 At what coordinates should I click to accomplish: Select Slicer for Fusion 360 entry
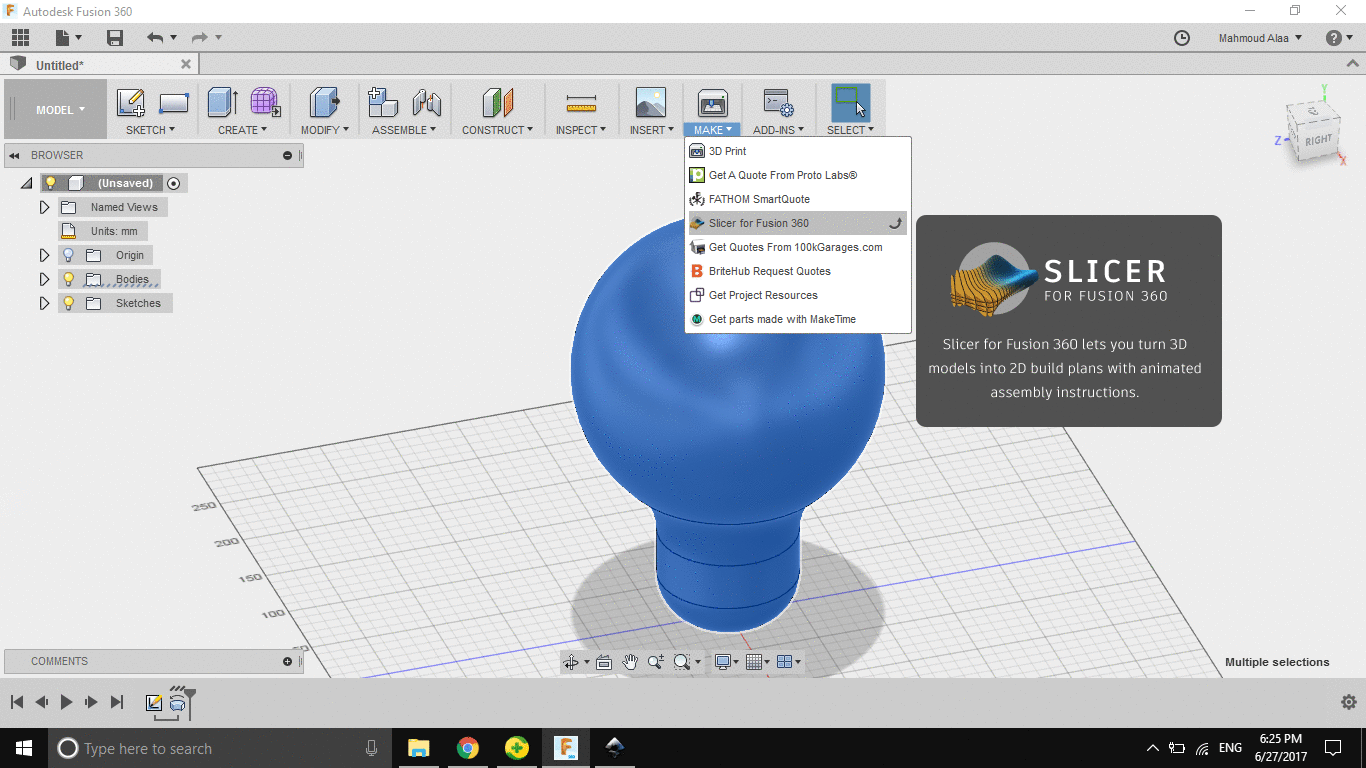[x=797, y=223]
